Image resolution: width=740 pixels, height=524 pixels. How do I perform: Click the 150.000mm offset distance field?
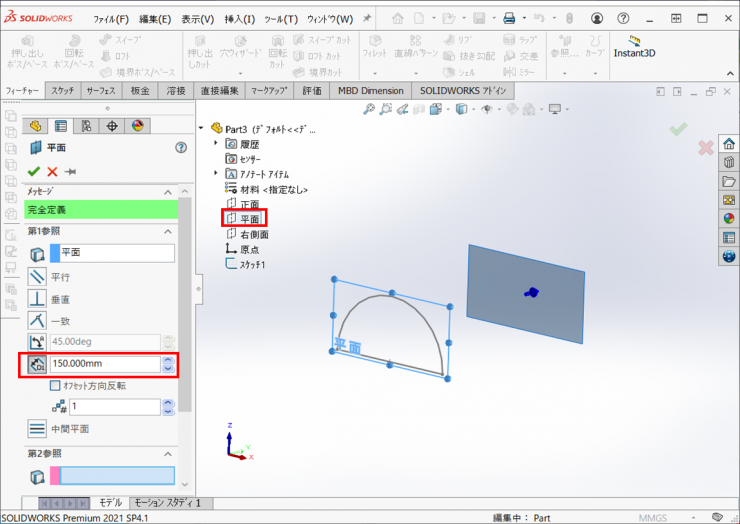click(x=104, y=365)
